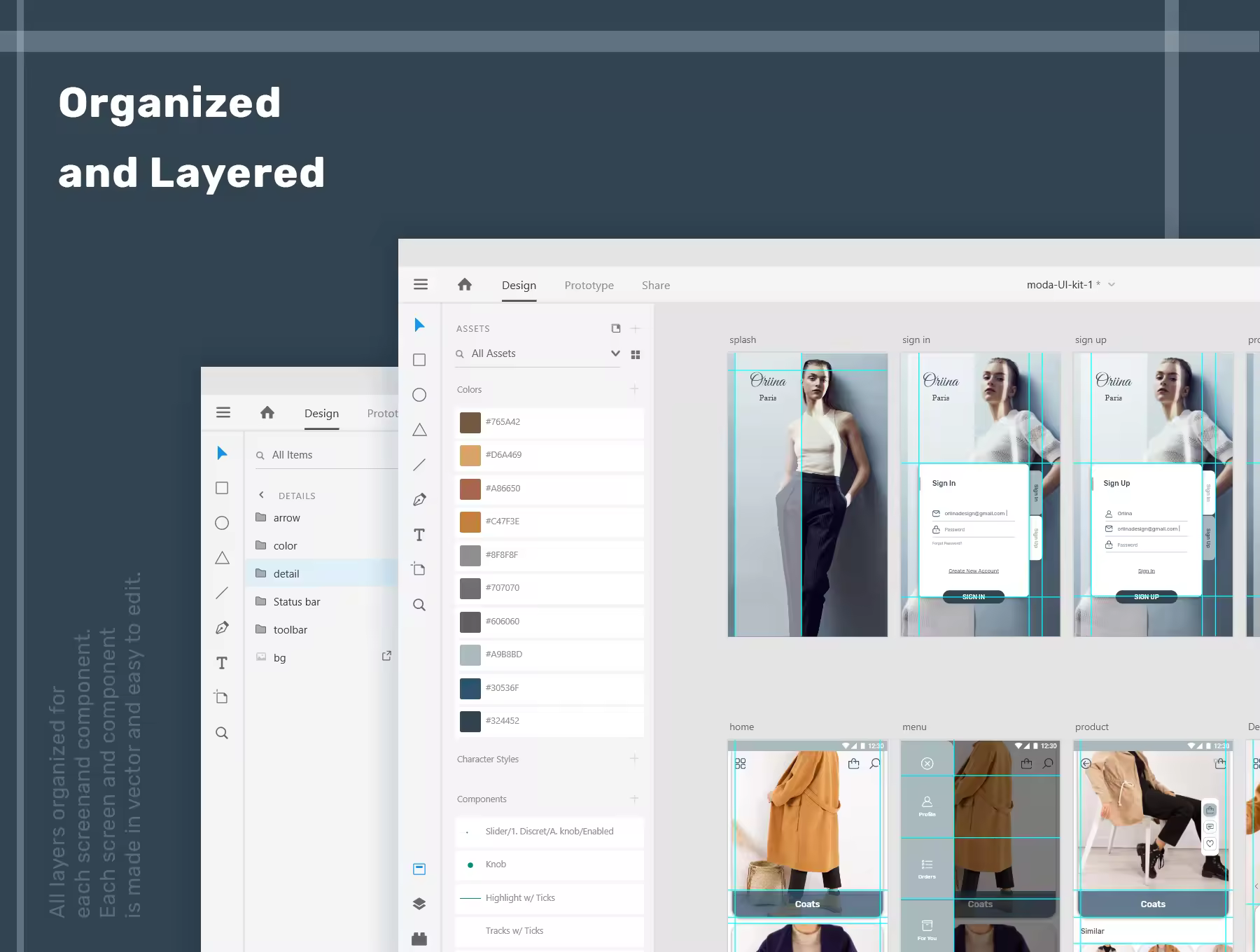The width and height of the screenshot is (1260, 952).
Task: Click plus icon next to ASSETS header
Action: (636, 328)
